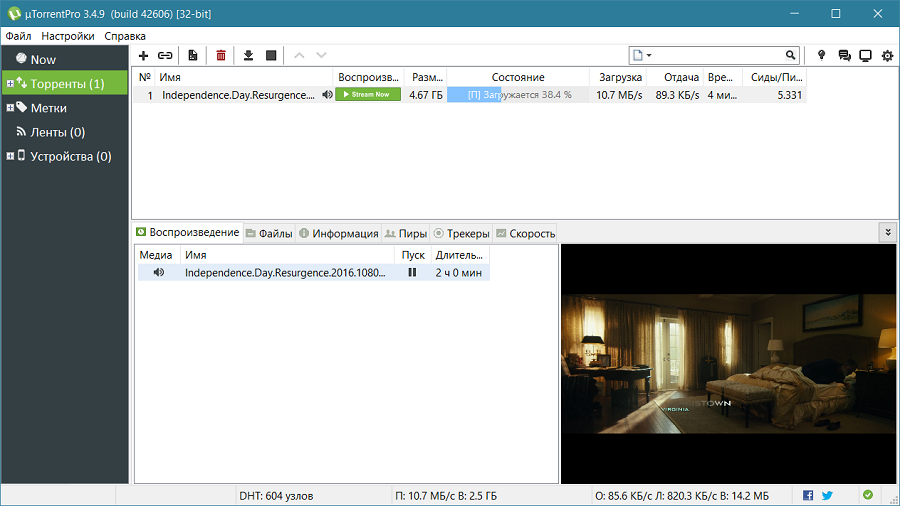
Task: Select the Воспроизведение tab
Action: [188, 232]
